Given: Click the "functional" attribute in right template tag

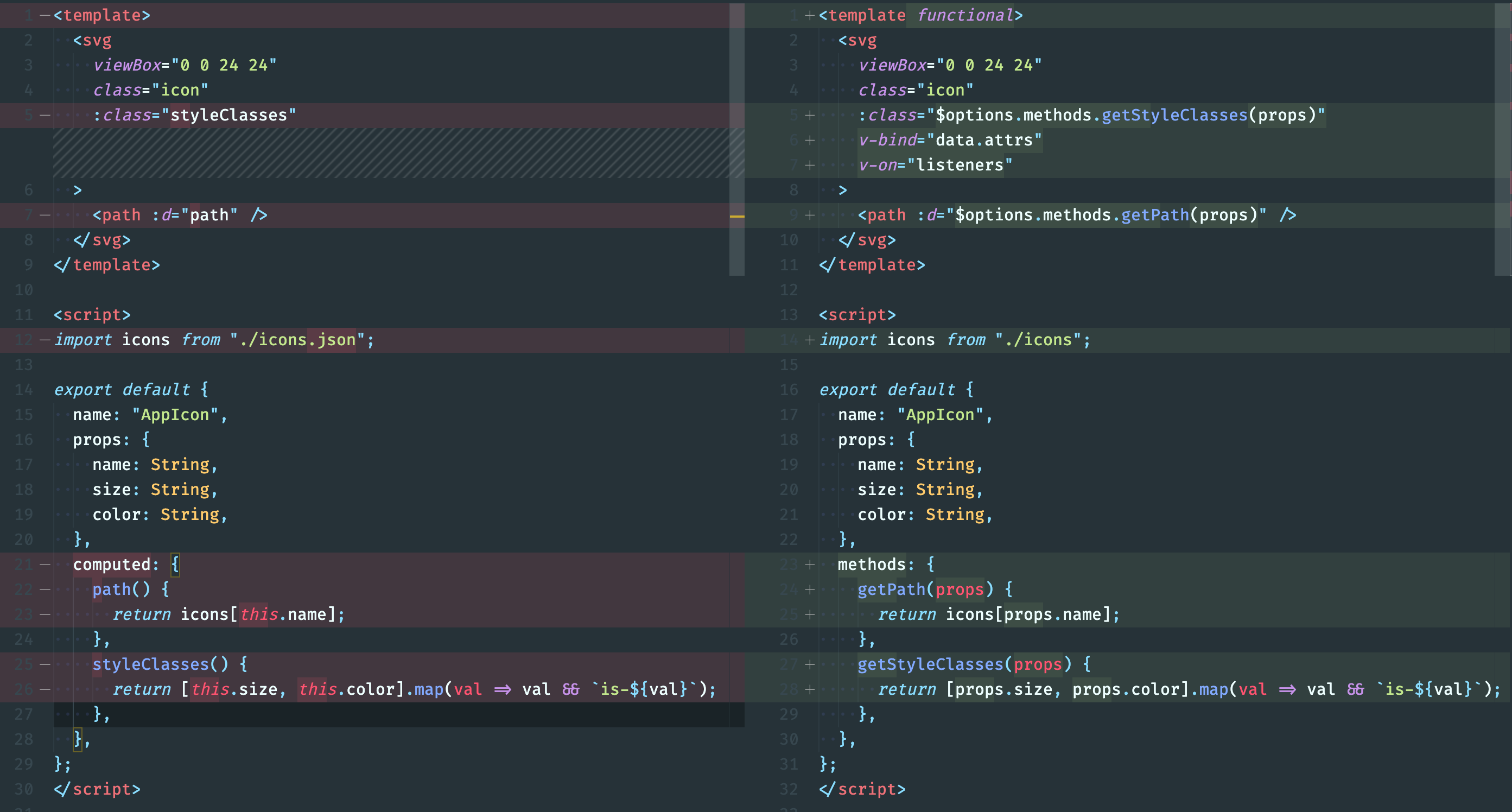Looking at the screenshot, I should point(965,15).
